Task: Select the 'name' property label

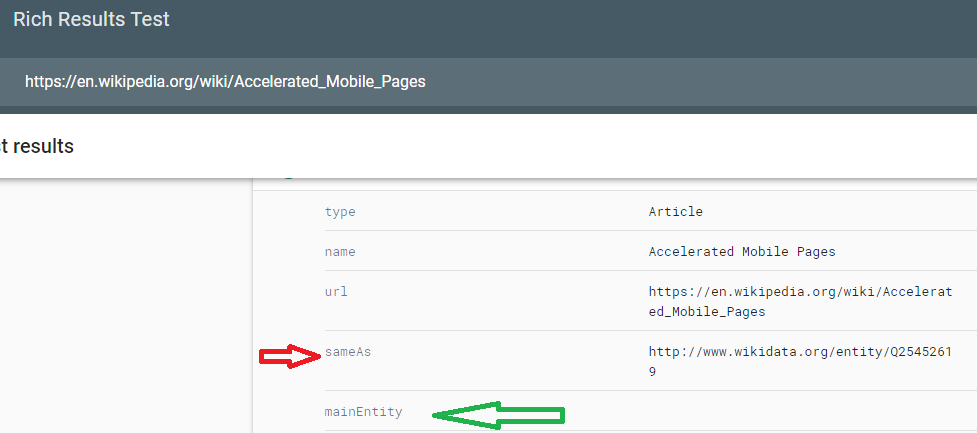Action: coord(340,252)
